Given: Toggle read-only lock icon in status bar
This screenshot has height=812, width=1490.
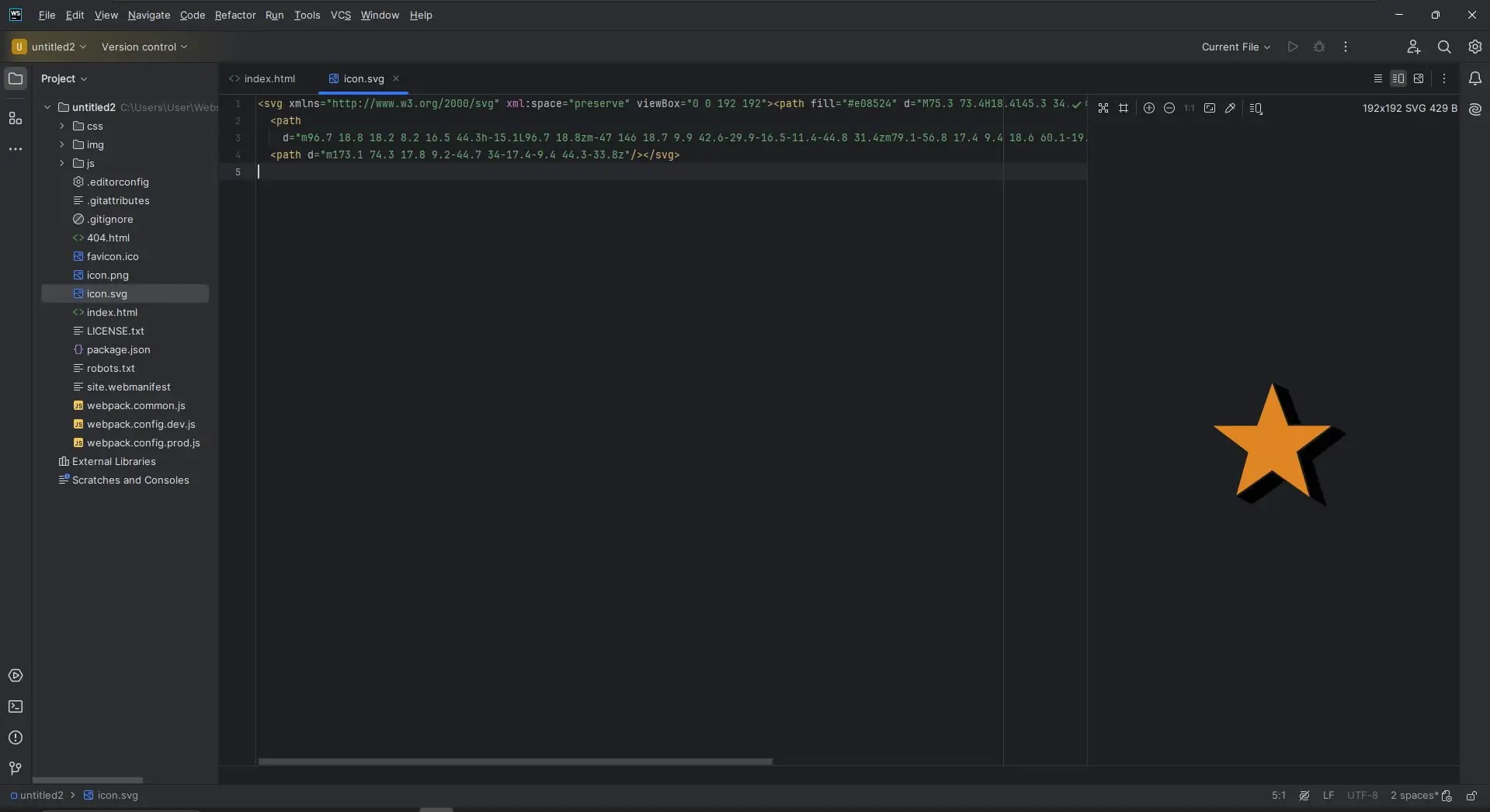Looking at the screenshot, I should (1471, 795).
